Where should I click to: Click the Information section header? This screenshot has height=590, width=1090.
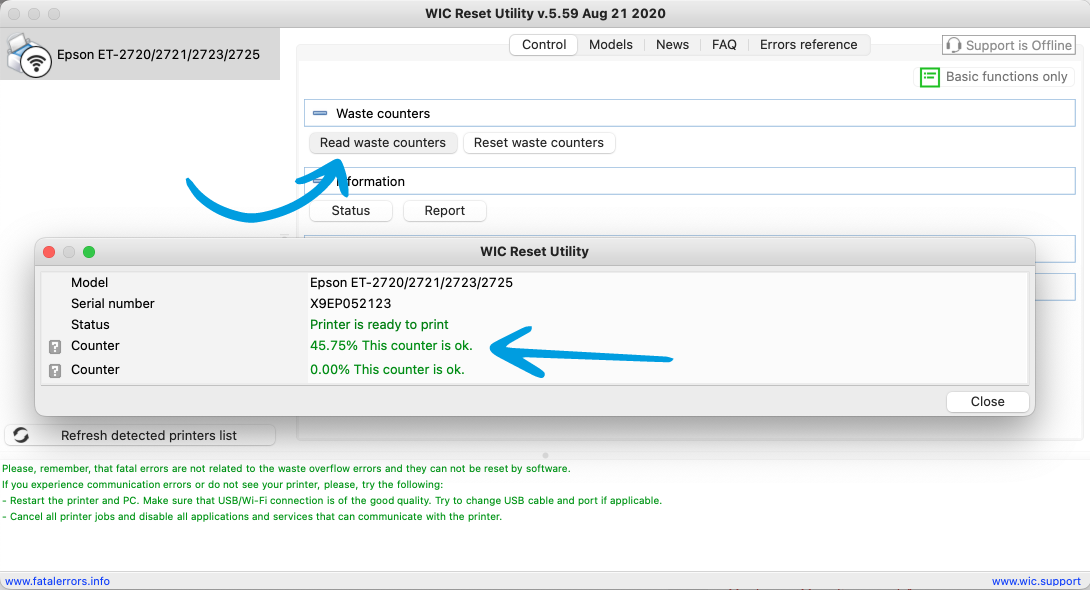click(x=690, y=181)
